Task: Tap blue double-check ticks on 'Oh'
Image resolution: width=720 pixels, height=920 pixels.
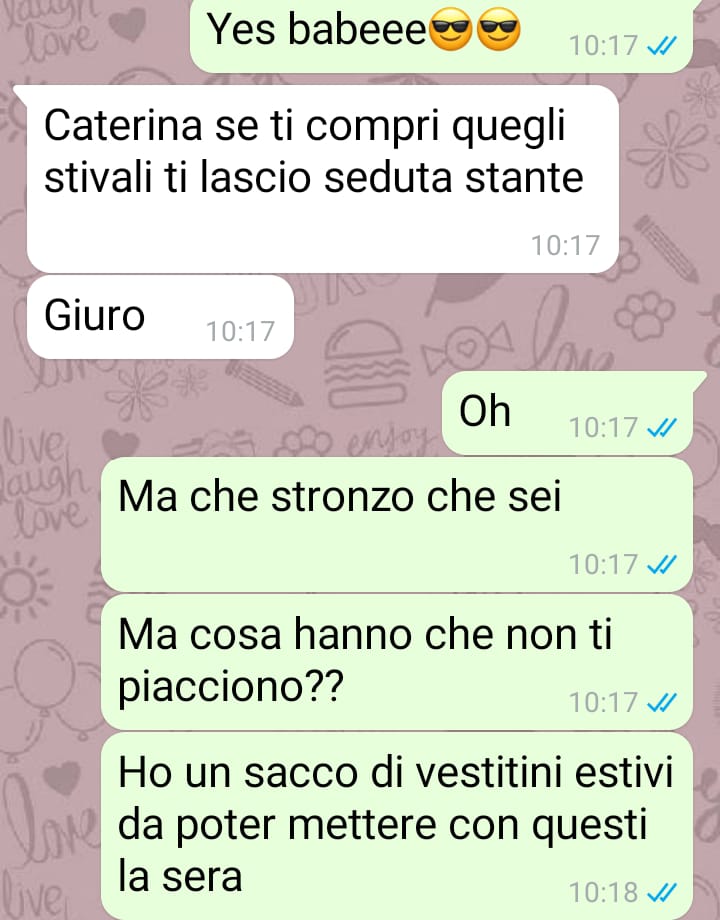Action: tap(661, 427)
